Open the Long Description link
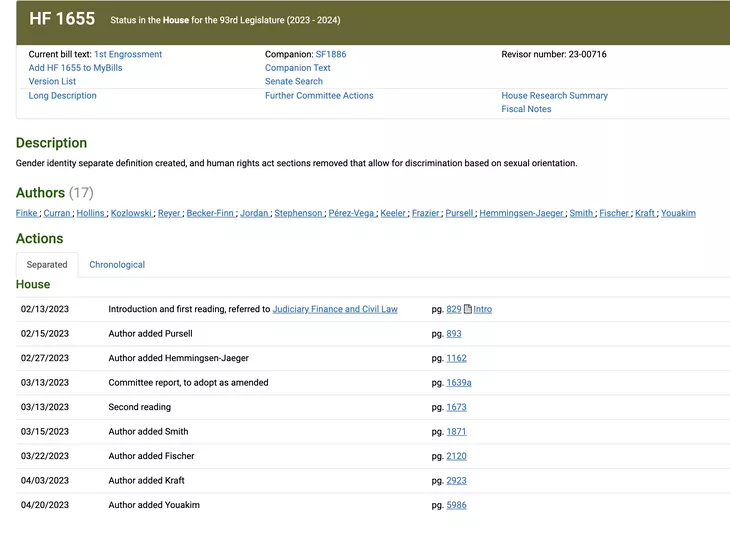Screen dimensions: 730x538 [62, 95]
